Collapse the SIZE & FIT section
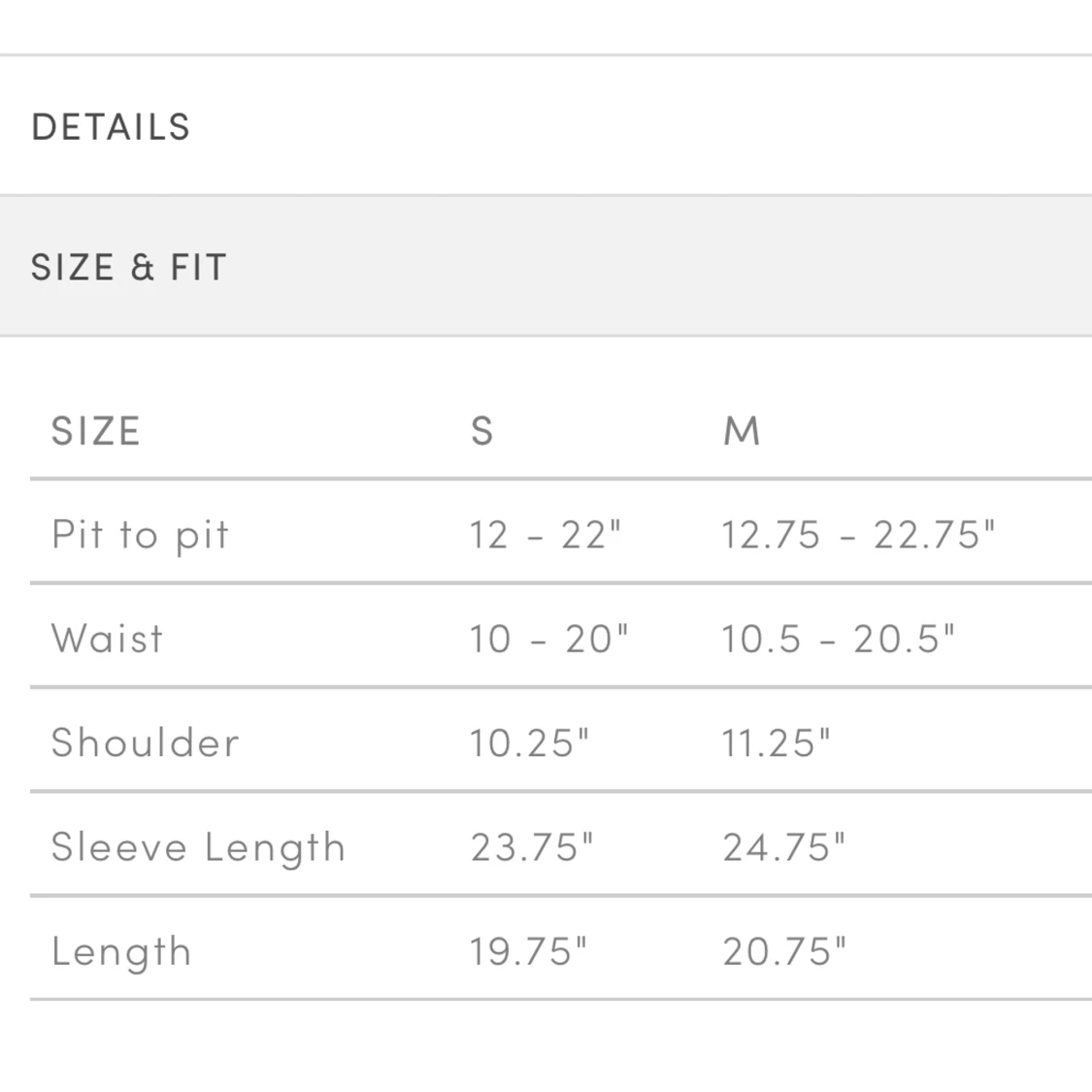1092x1092 pixels. (x=546, y=267)
